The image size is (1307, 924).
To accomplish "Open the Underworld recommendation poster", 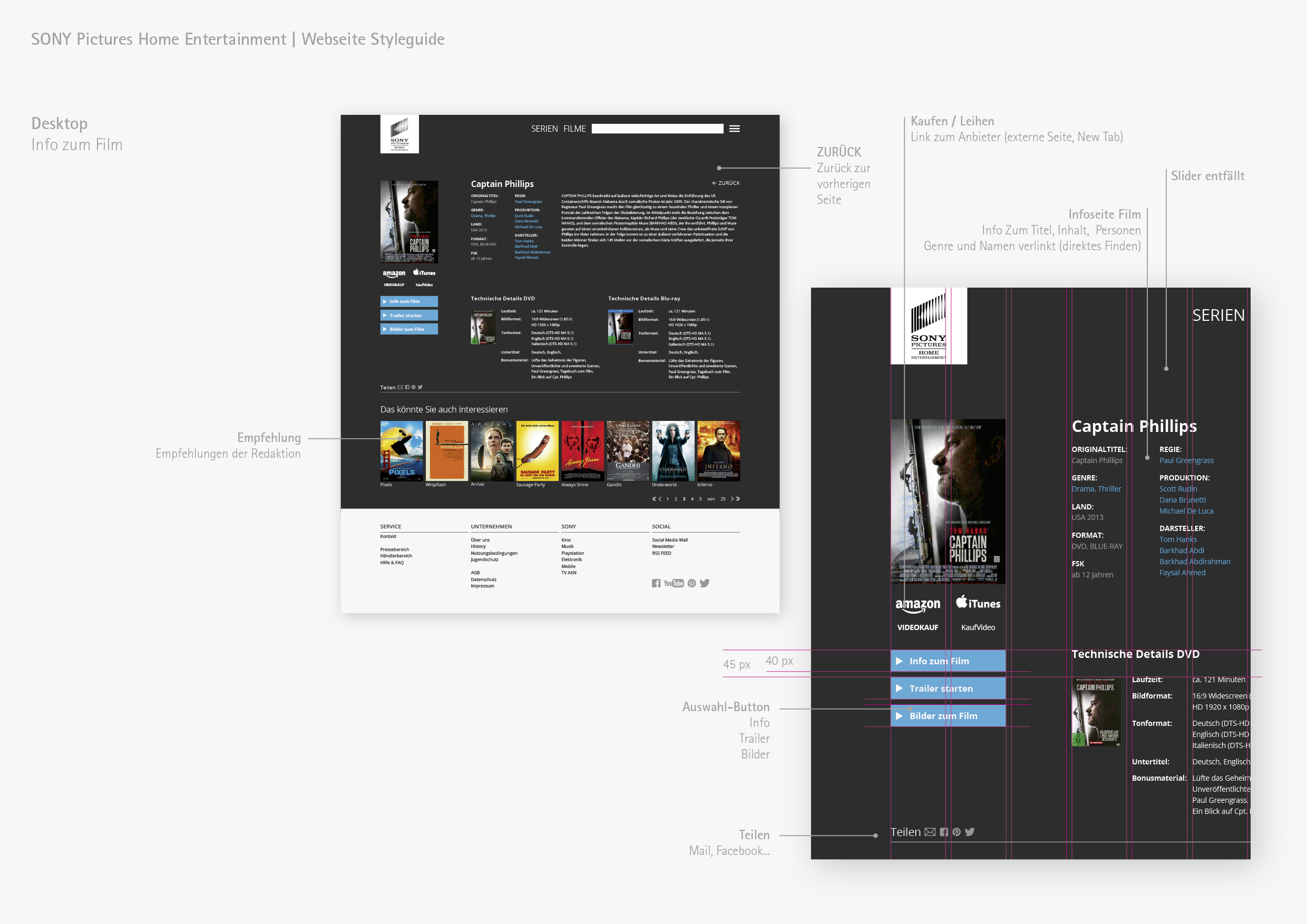I will 674,451.
